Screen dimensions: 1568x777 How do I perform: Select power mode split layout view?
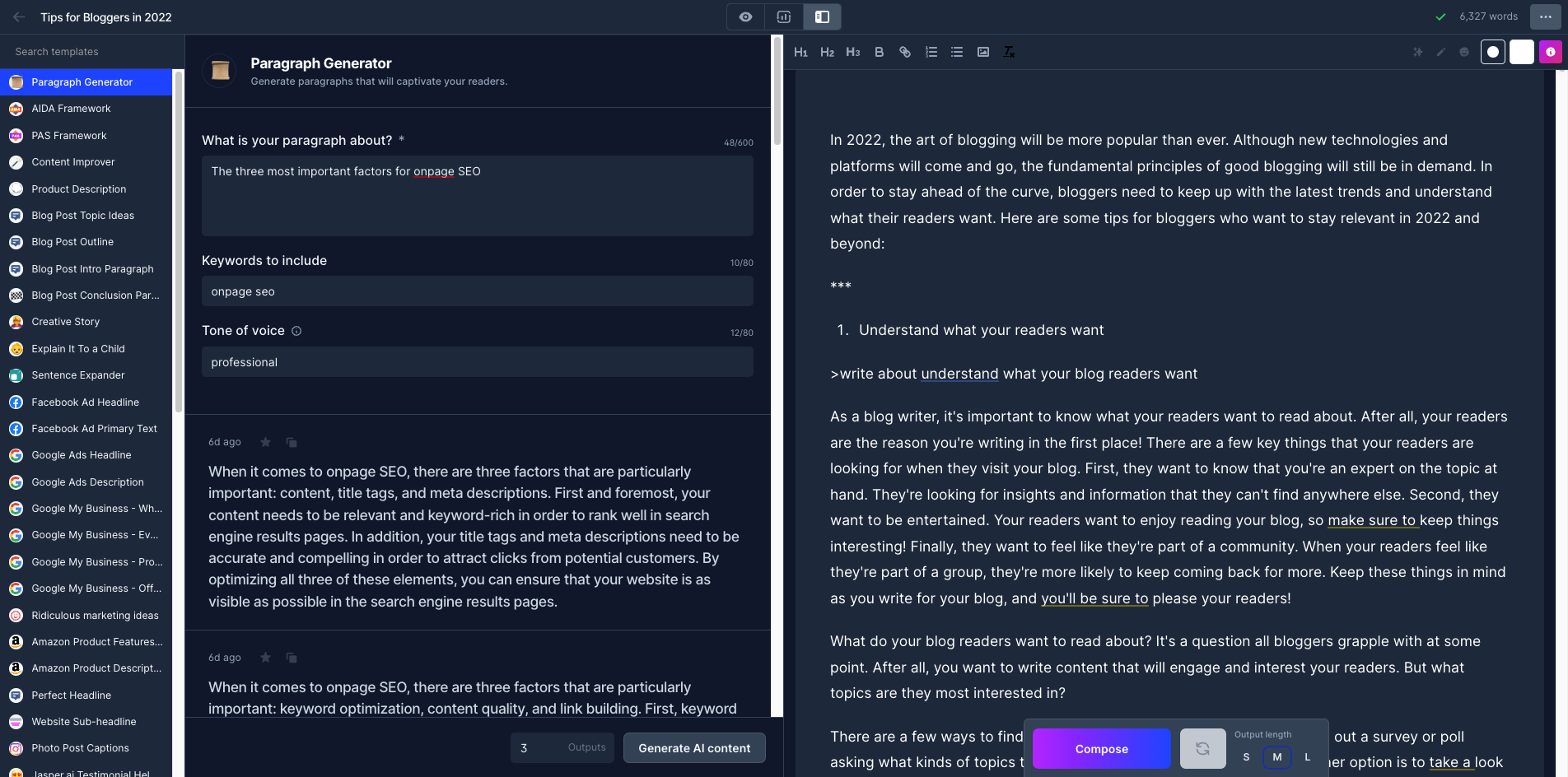coord(822,16)
